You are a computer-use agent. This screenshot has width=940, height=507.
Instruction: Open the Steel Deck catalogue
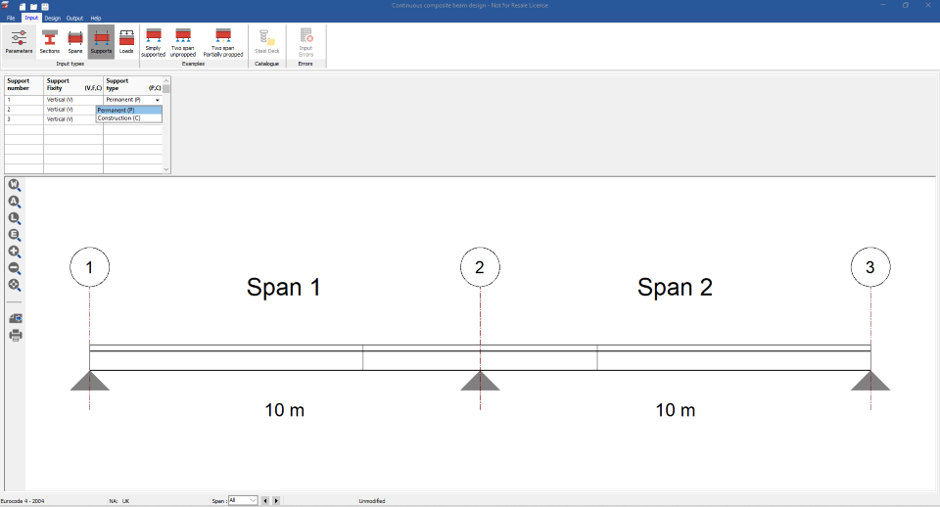tap(267, 41)
